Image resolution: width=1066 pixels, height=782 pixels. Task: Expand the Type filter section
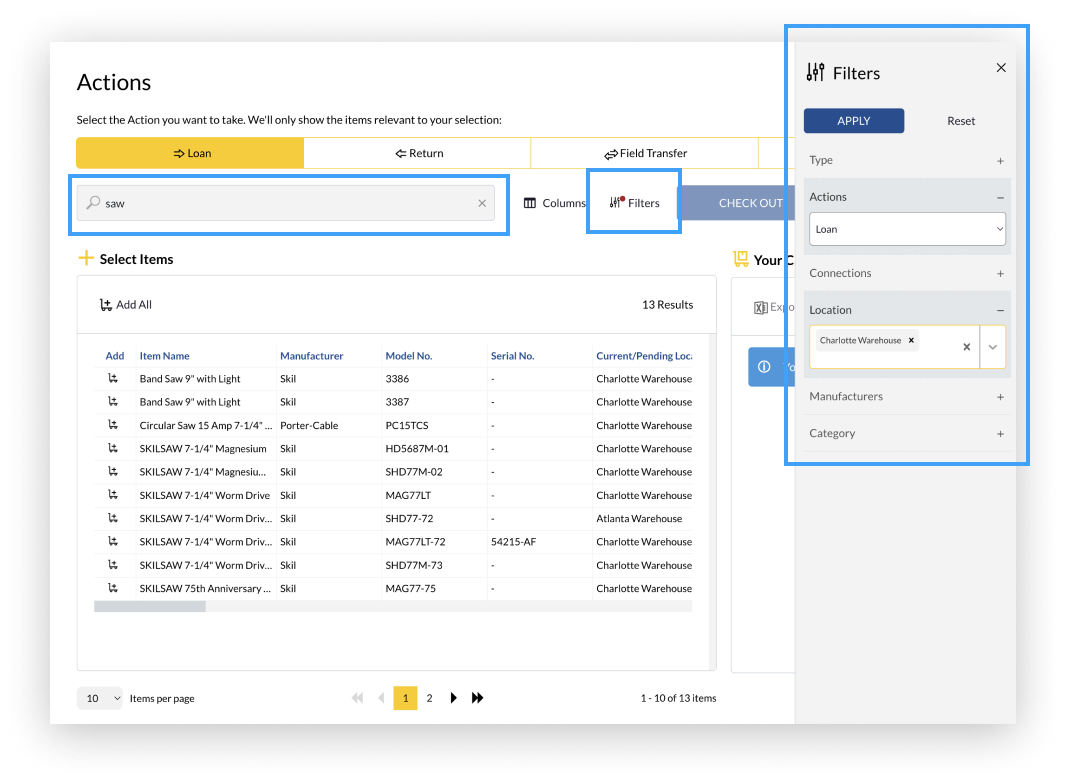pos(1000,160)
